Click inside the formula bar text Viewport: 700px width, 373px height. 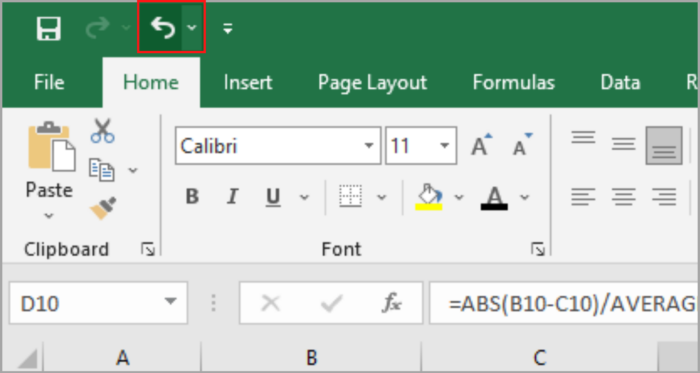click(x=563, y=303)
